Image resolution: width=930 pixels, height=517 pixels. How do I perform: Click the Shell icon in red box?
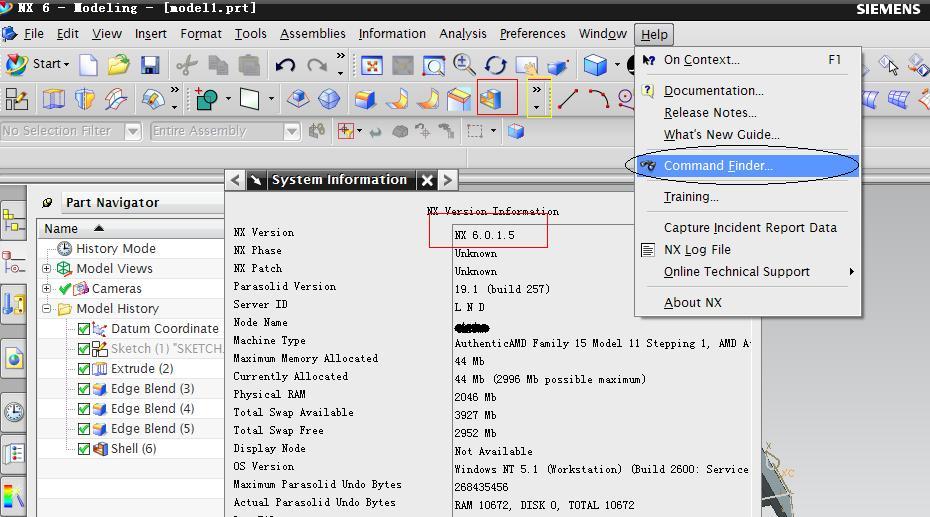tap(491, 98)
